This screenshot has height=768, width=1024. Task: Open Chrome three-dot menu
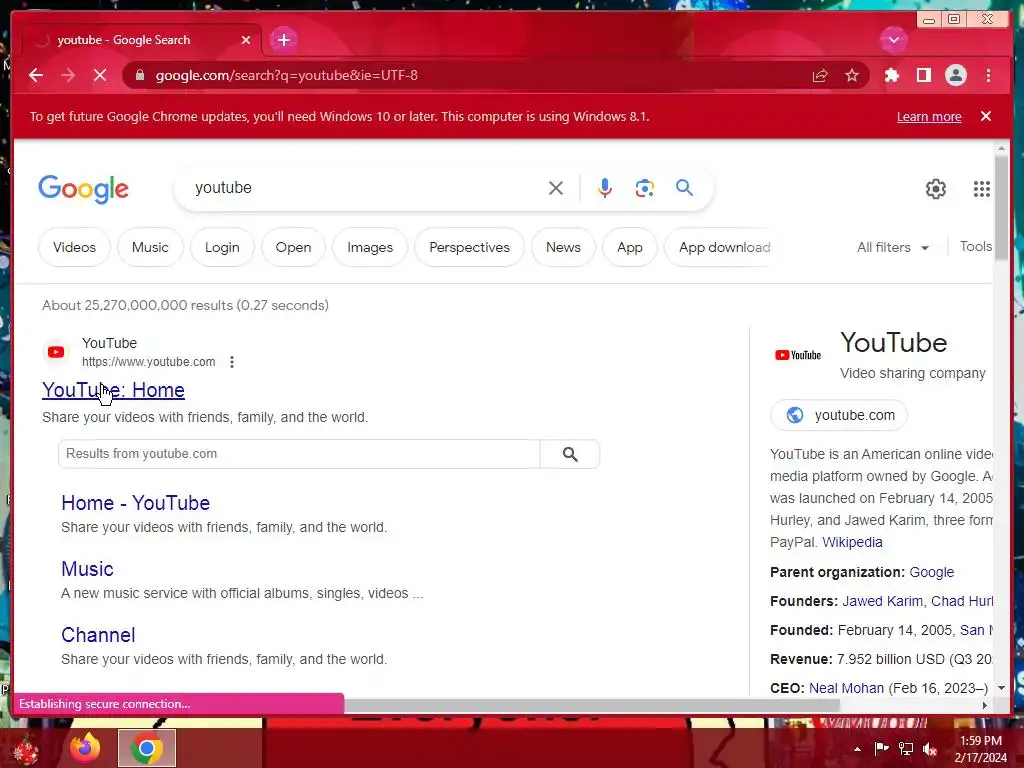(x=988, y=75)
